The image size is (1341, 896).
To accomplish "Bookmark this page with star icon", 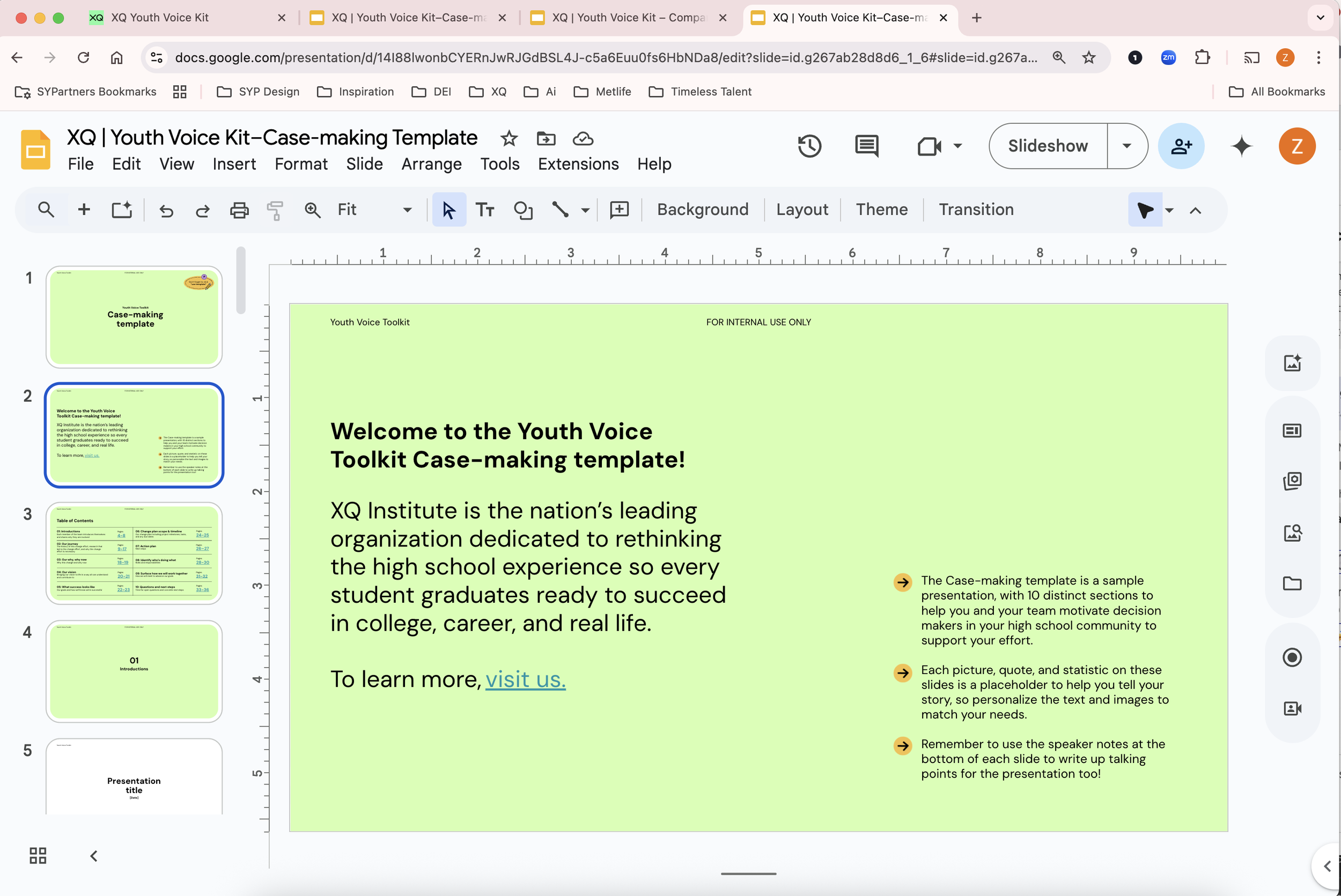I will [x=1088, y=58].
